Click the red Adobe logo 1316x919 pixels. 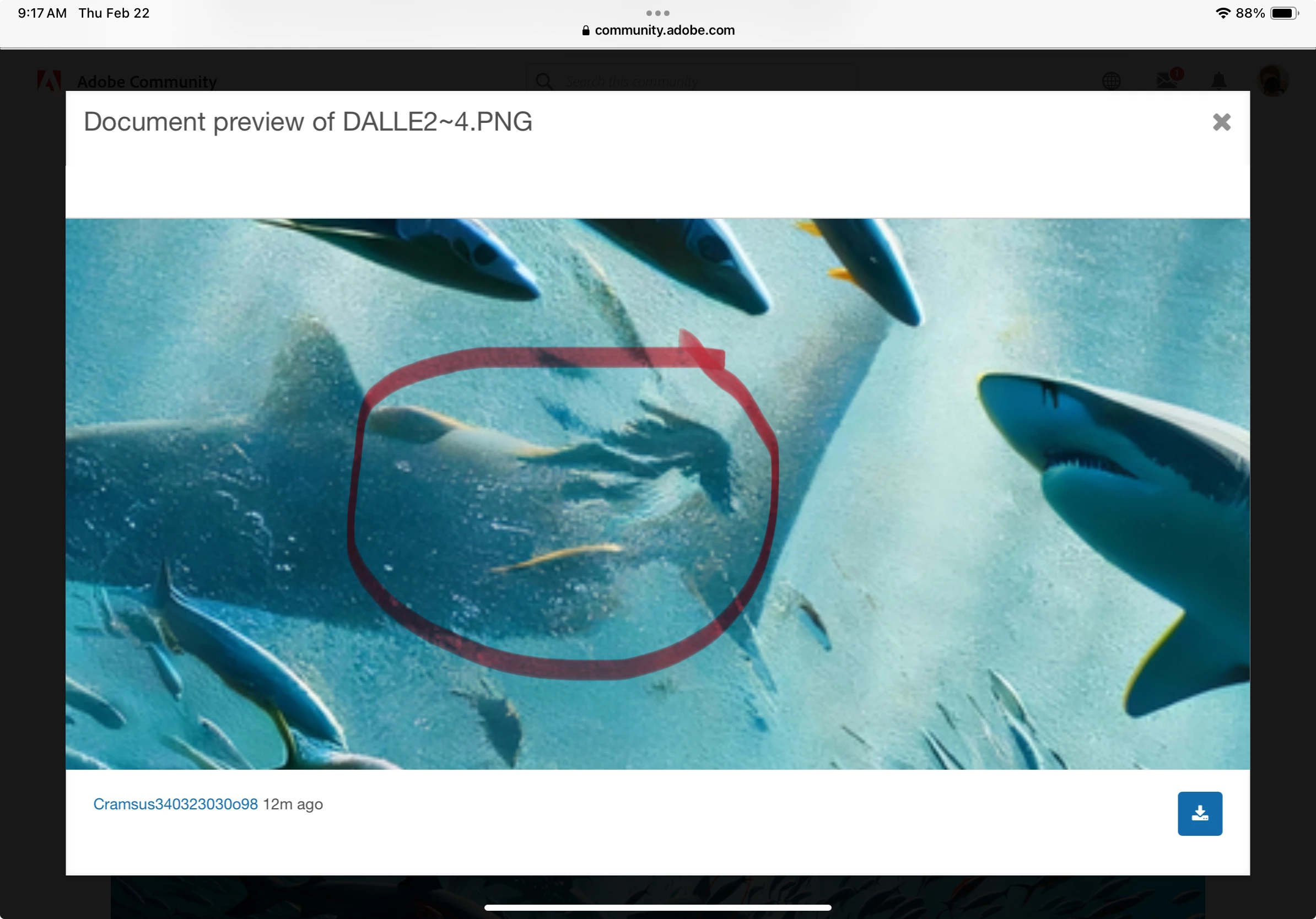point(48,82)
